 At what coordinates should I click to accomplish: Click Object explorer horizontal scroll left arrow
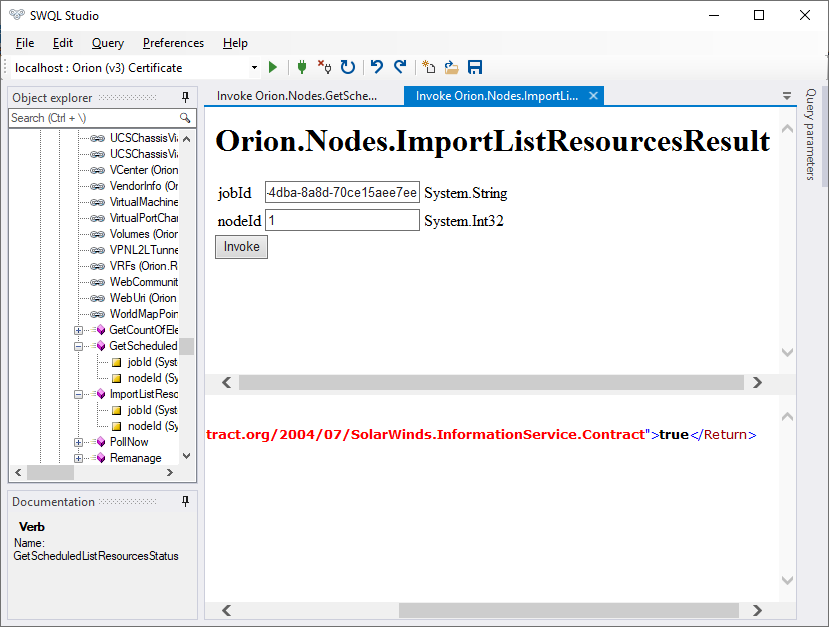point(19,473)
